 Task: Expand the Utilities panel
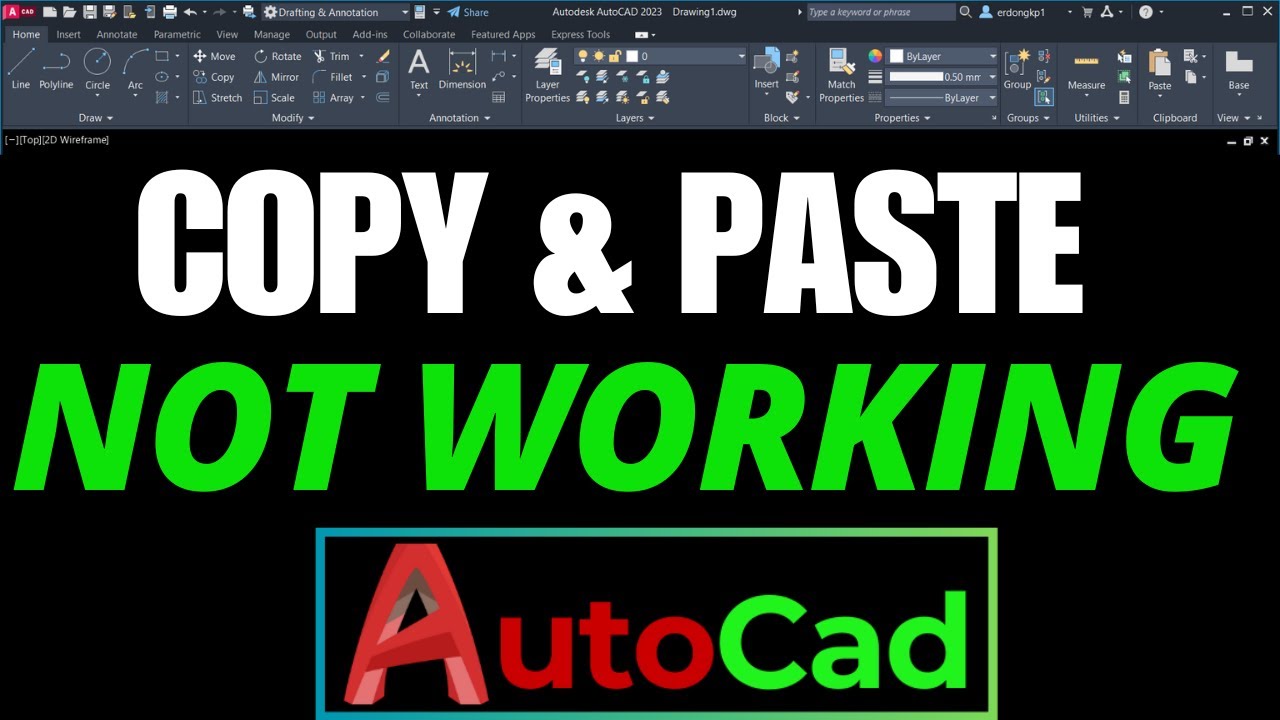pos(1097,118)
